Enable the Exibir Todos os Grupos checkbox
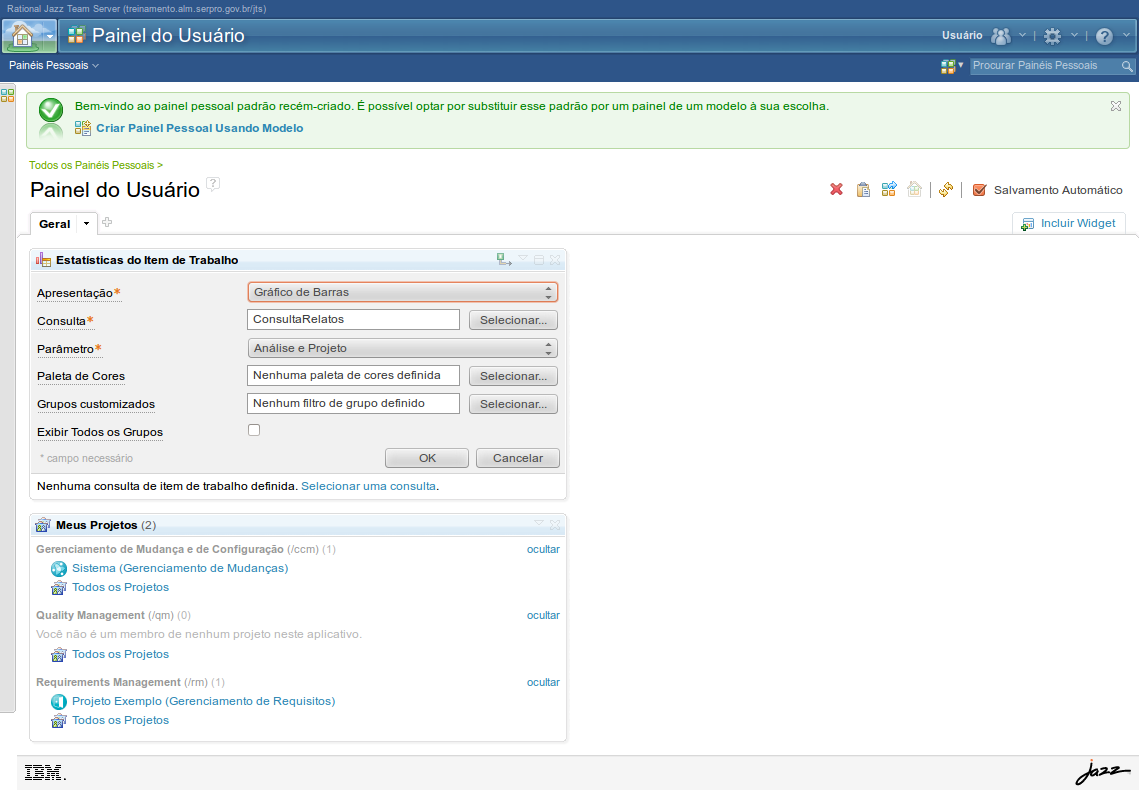Image resolution: width=1139 pixels, height=790 pixels. [254, 430]
